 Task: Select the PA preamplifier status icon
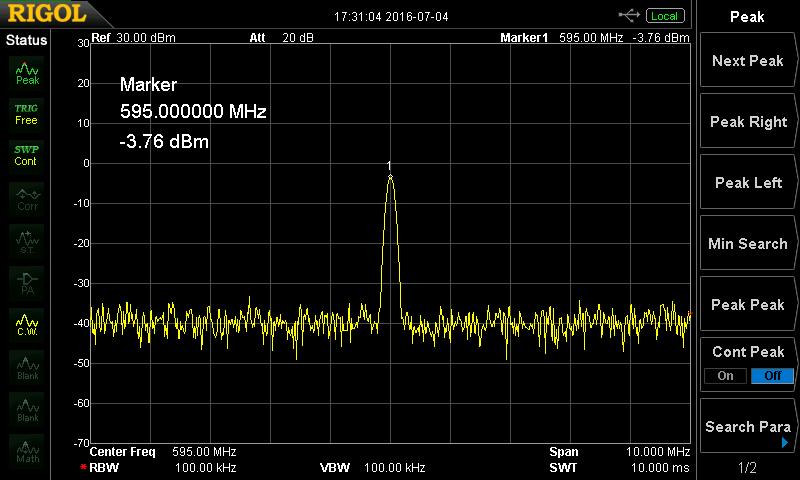27,282
